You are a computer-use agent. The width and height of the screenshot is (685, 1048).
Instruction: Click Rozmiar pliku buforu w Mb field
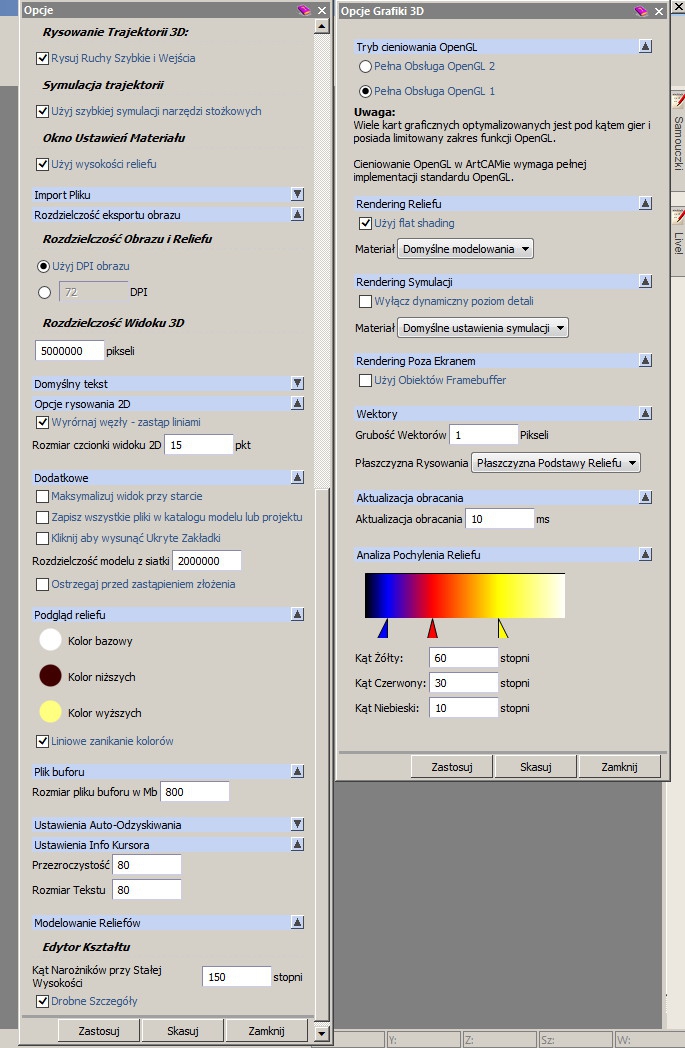[x=195, y=792]
